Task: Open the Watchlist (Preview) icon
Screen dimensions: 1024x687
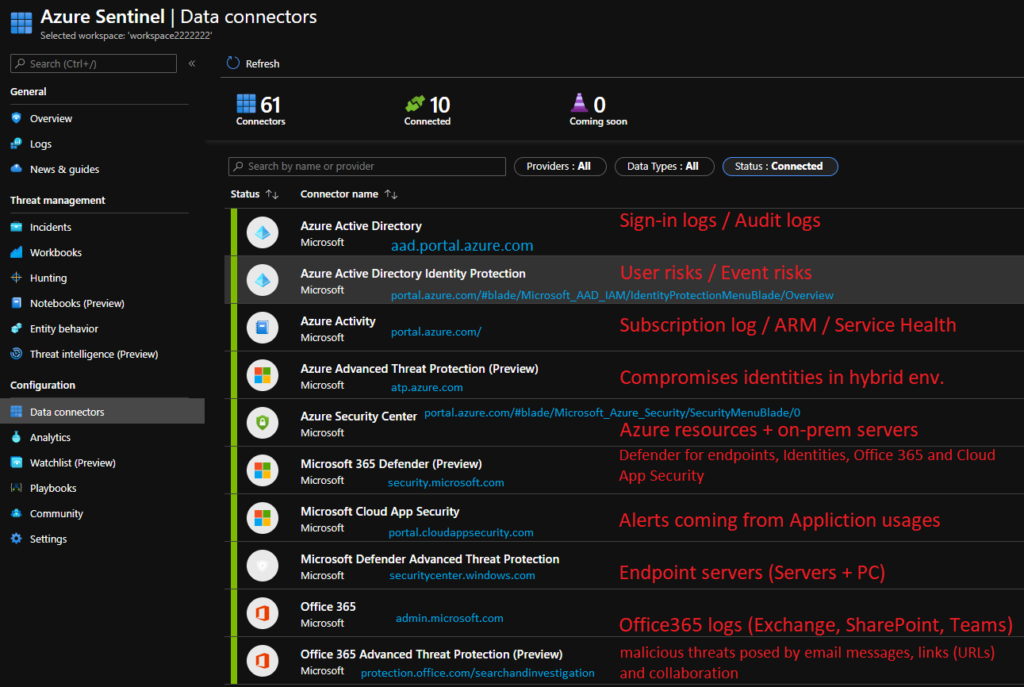Action: 16,463
